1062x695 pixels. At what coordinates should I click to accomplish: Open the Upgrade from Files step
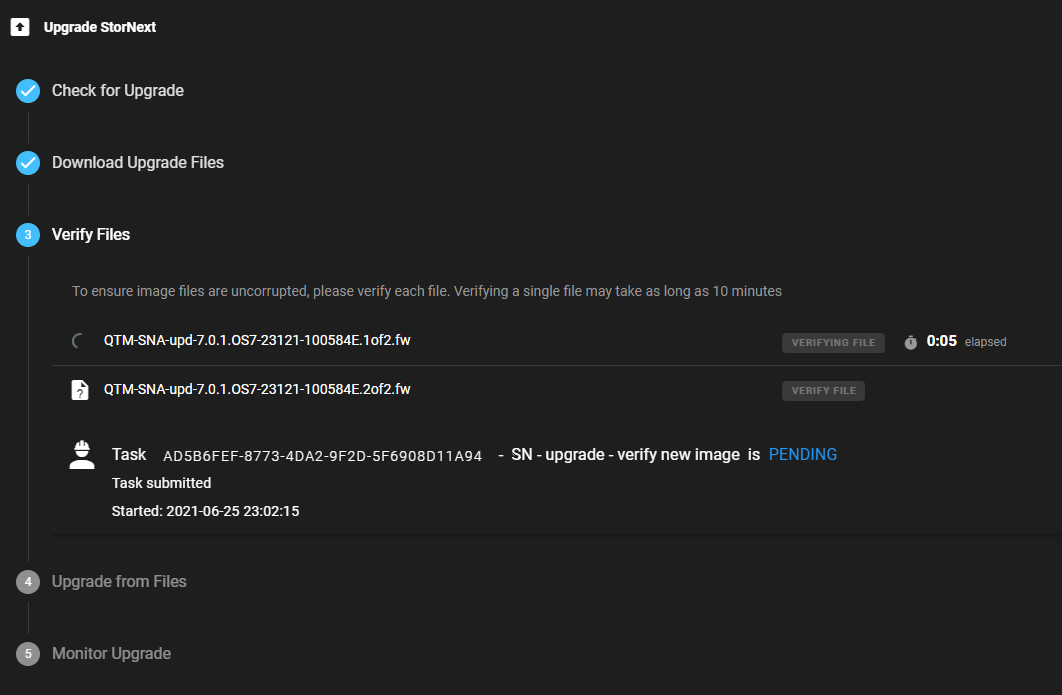click(x=119, y=582)
